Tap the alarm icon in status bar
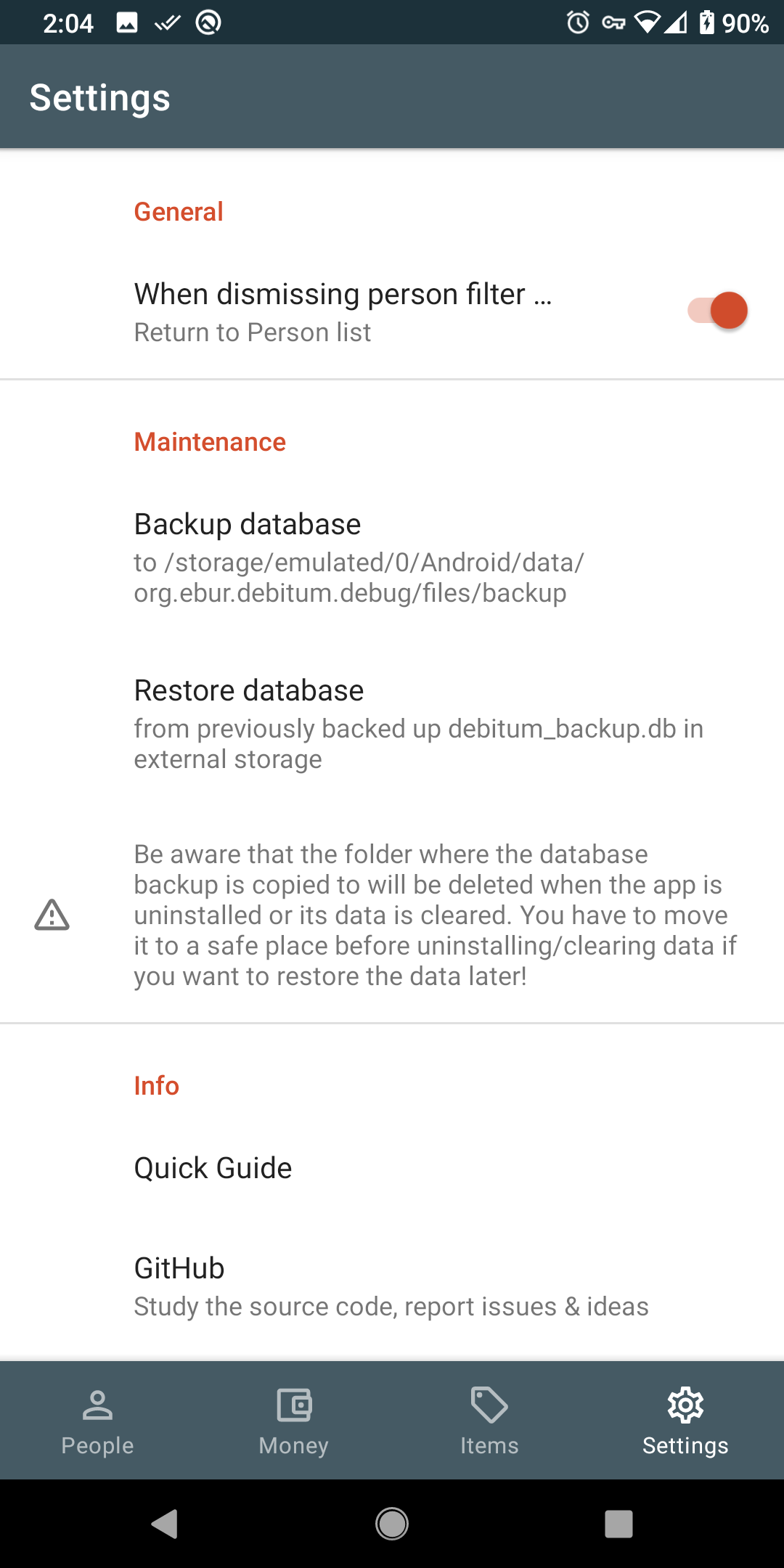 click(x=578, y=23)
